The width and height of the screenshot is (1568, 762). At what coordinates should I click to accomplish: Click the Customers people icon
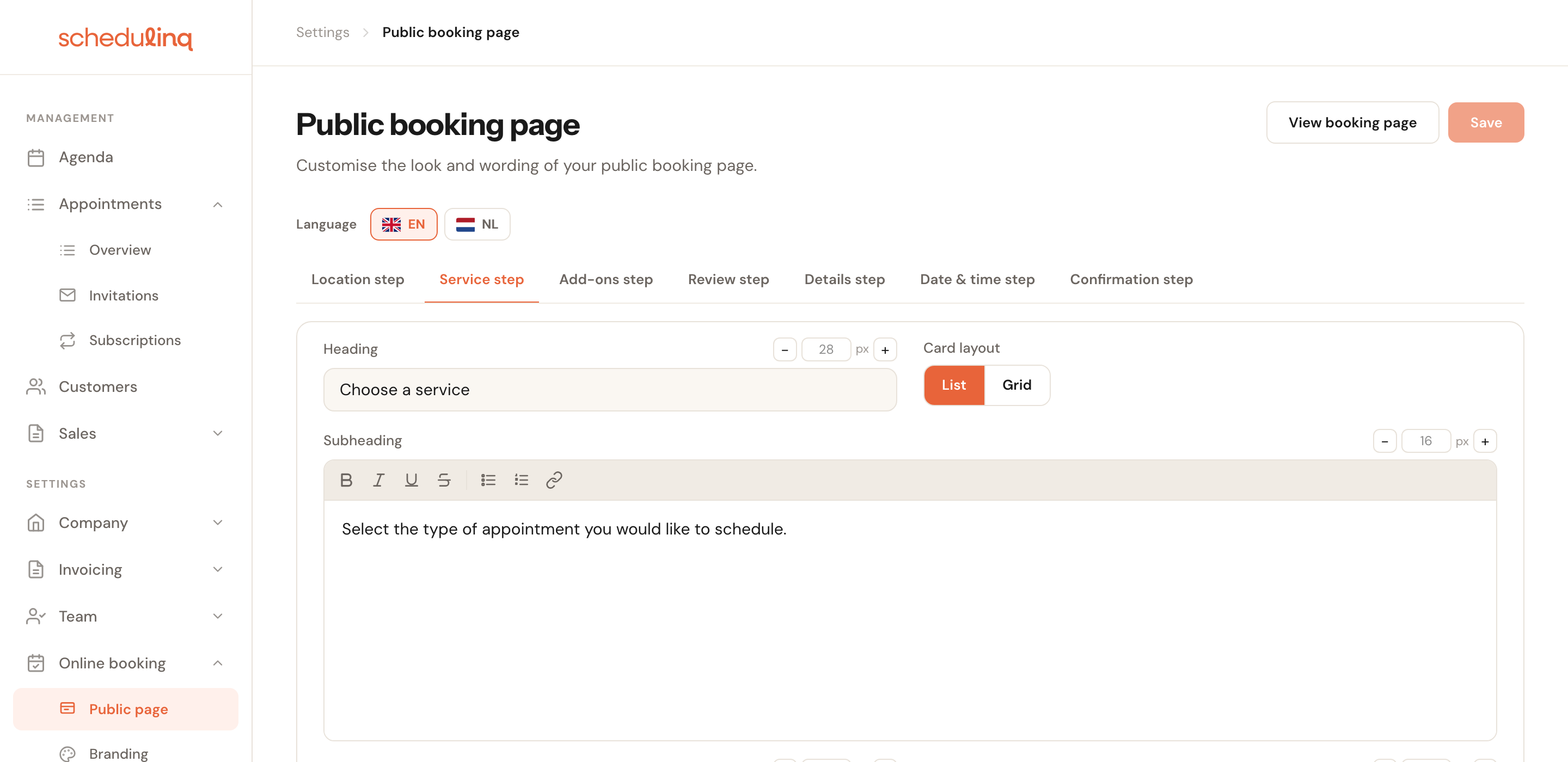tap(36, 386)
